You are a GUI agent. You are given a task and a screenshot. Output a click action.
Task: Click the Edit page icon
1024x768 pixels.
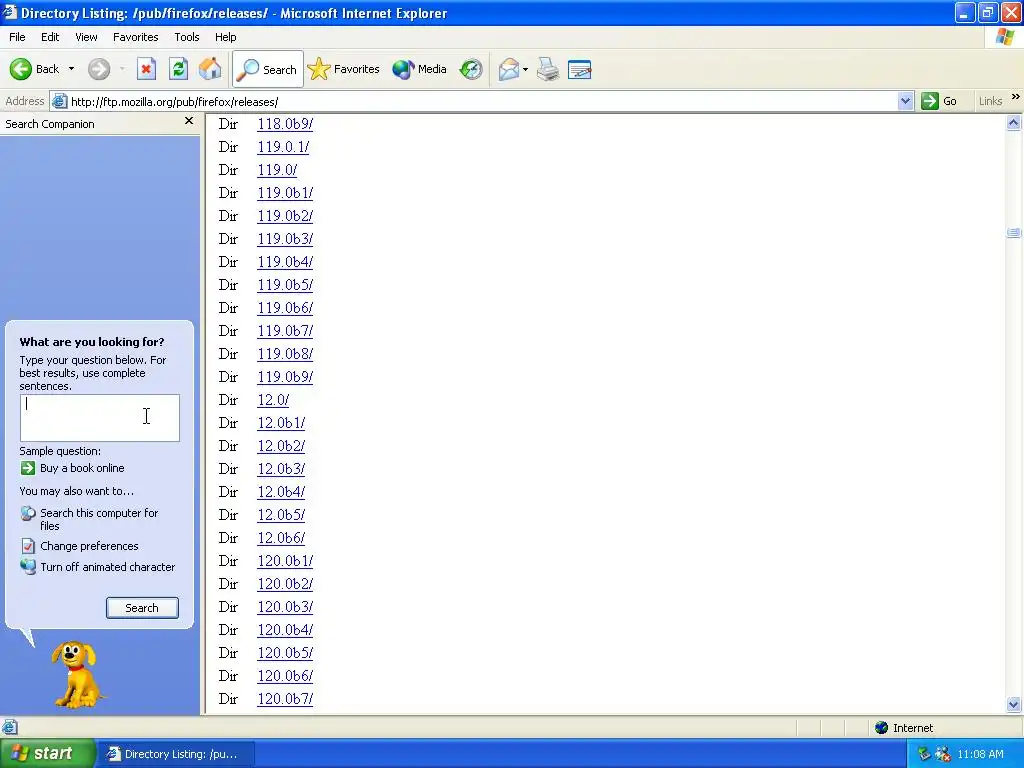point(579,69)
